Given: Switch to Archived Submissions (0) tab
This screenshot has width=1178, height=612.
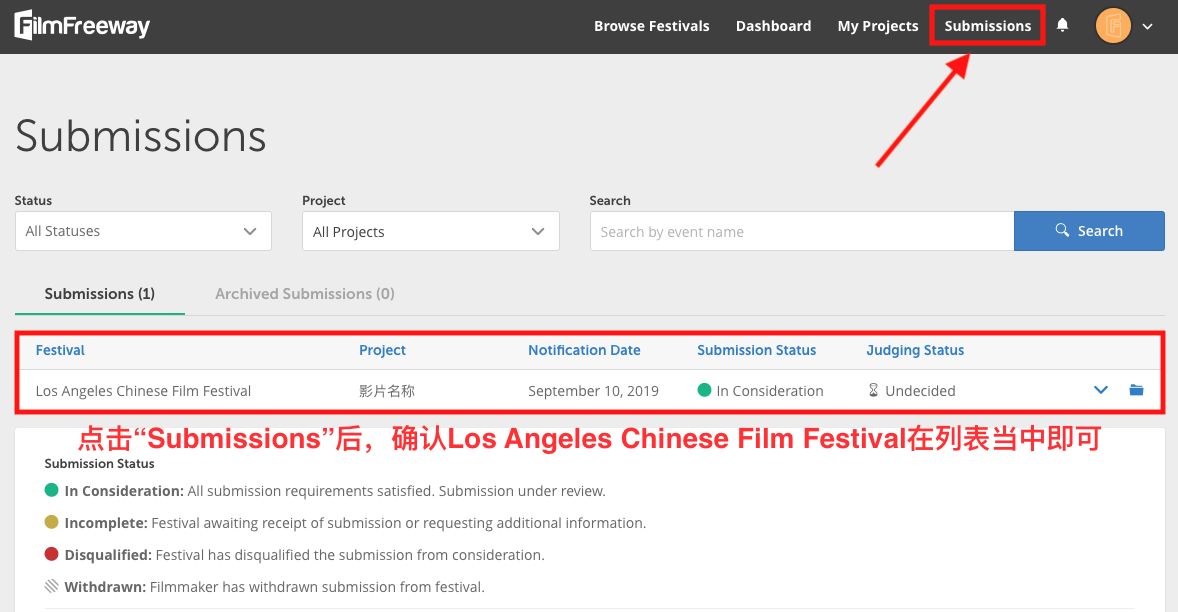Looking at the screenshot, I should [x=304, y=294].
